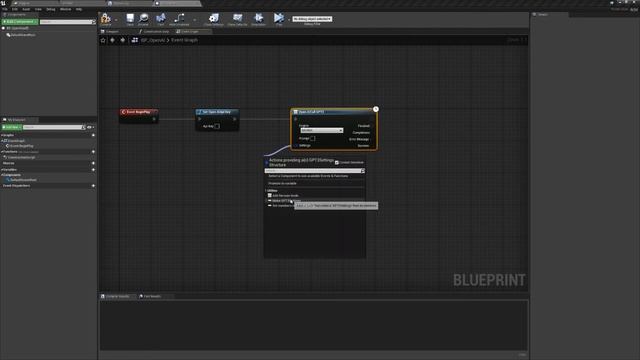Open Class Settings from the toolbar
The width and height of the screenshot is (640, 360).
point(214,18)
